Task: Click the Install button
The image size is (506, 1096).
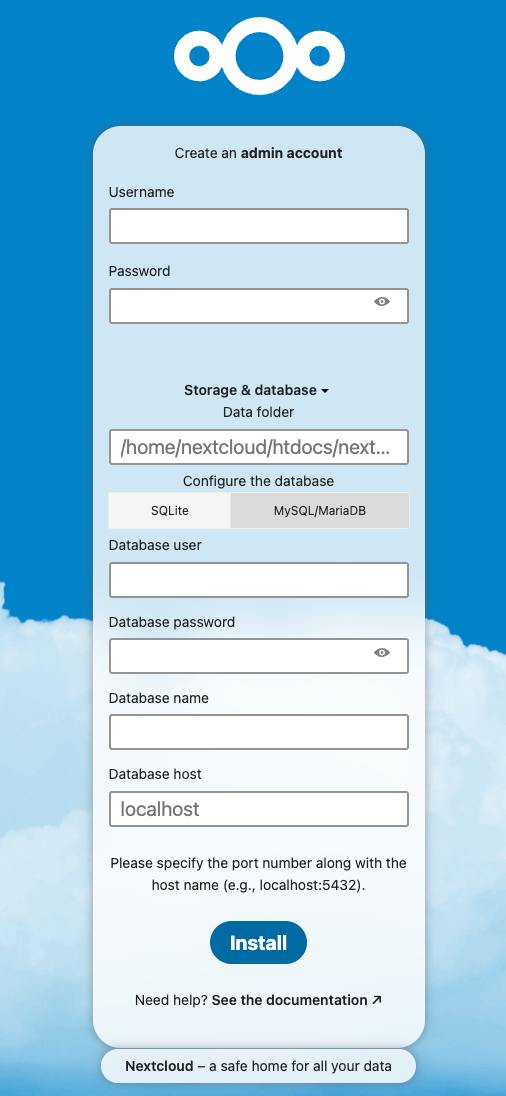Action: point(259,942)
